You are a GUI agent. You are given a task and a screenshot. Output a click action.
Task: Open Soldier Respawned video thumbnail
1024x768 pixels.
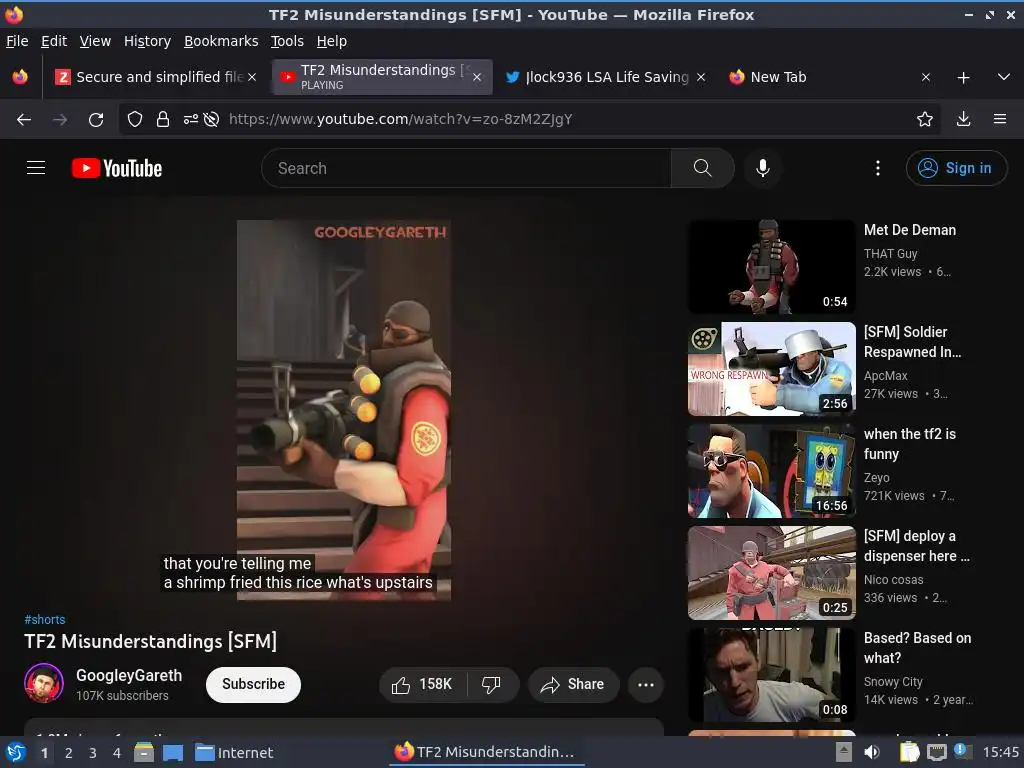[771, 369]
